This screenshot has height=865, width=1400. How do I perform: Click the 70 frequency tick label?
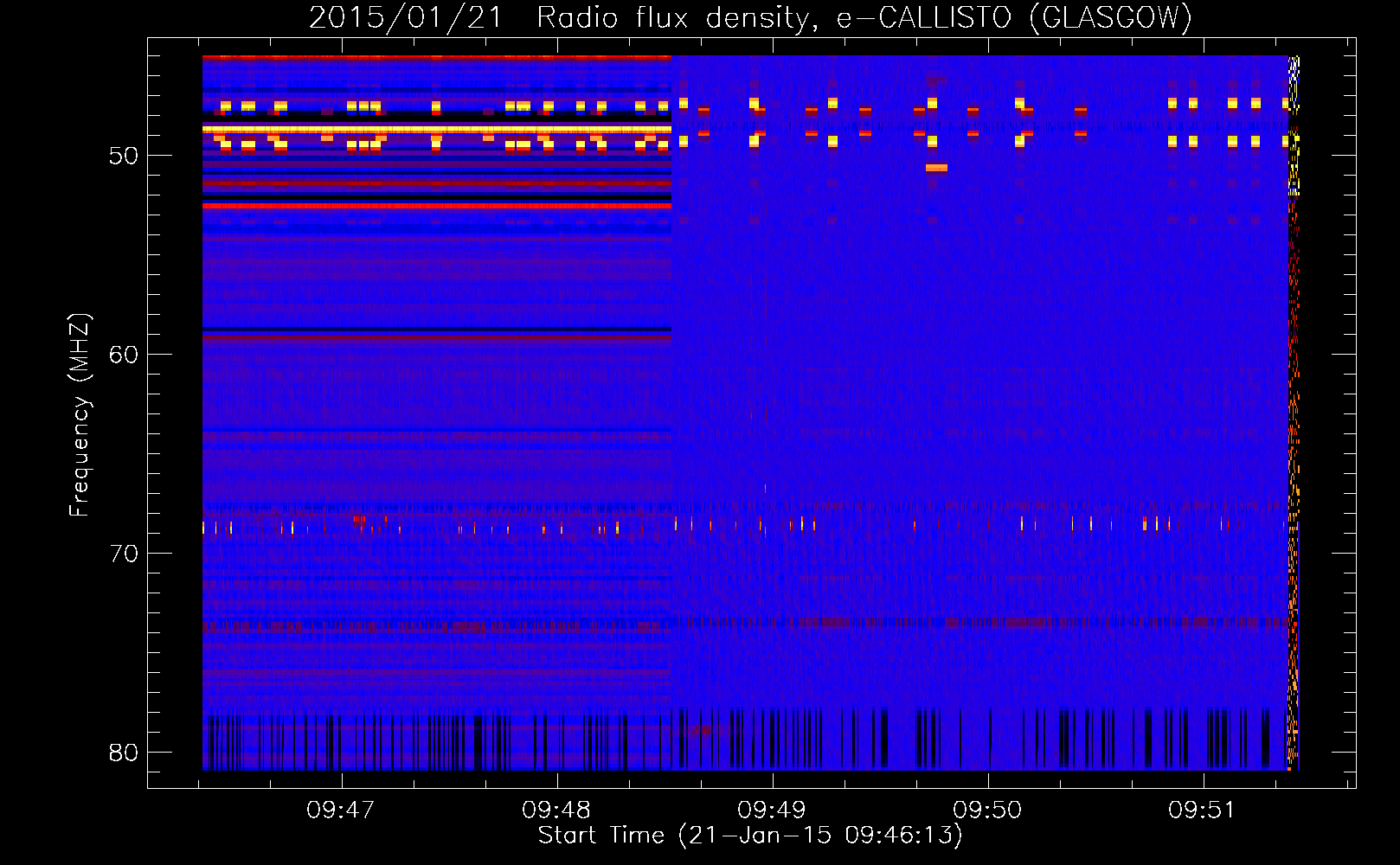(x=123, y=554)
